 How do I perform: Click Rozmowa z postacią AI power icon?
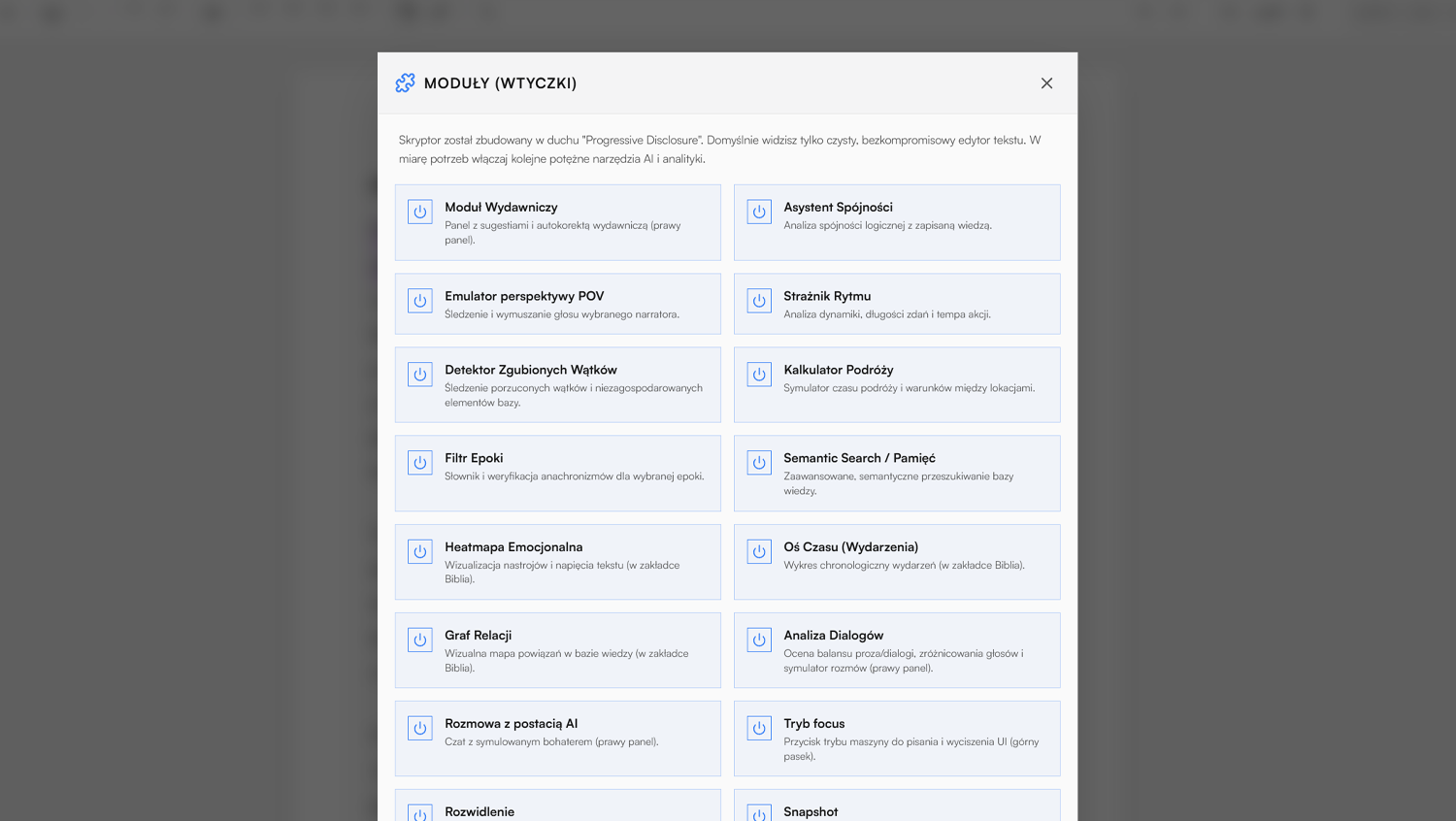coord(420,728)
